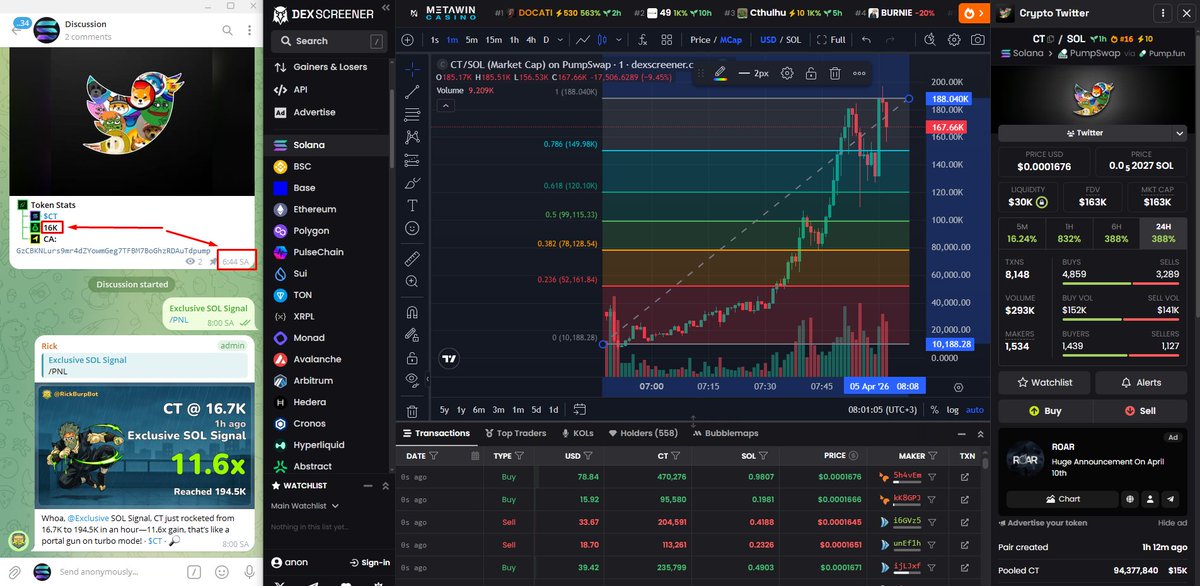Click the DexScreener search field
Screen dimensions: 1200x586
329,41
